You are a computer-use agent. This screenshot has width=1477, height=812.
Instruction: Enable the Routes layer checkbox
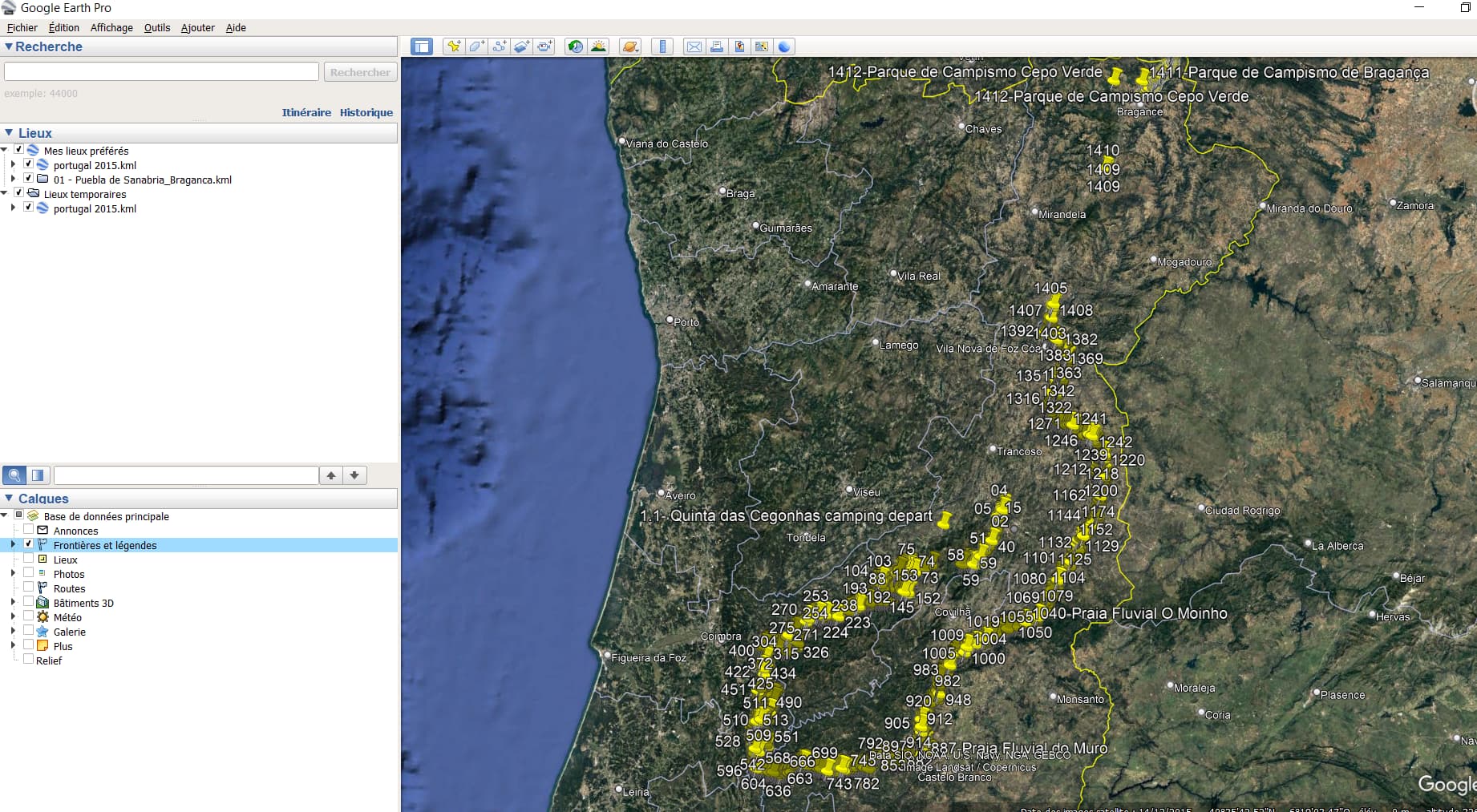tap(28, 588)
